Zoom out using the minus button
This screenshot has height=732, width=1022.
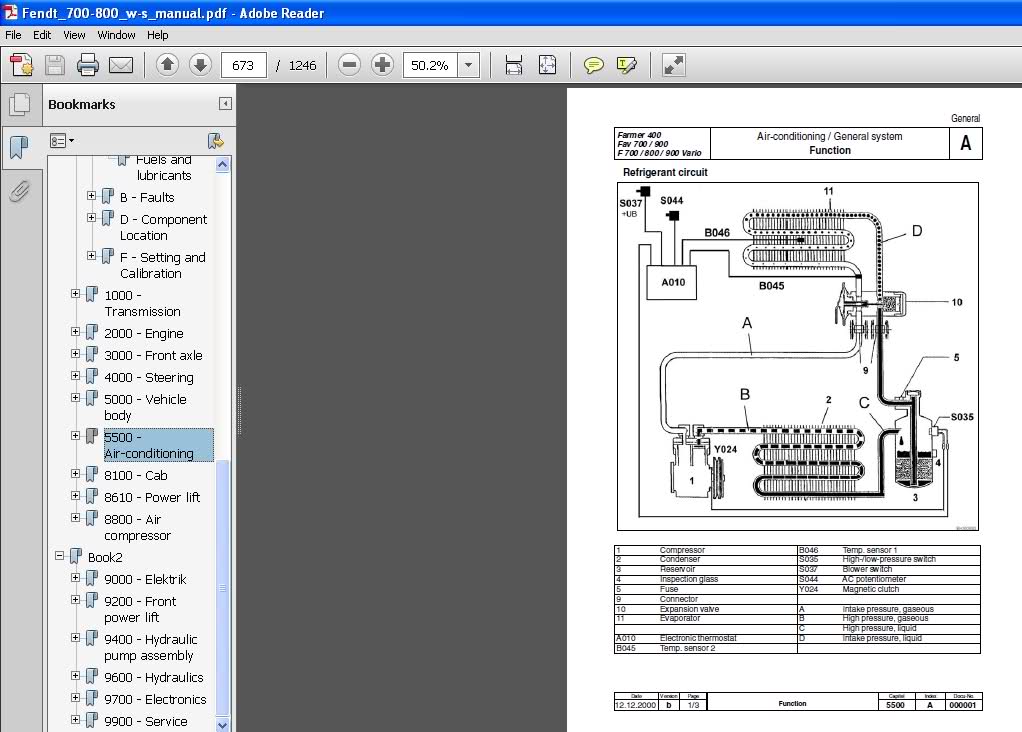pos(349,66)
